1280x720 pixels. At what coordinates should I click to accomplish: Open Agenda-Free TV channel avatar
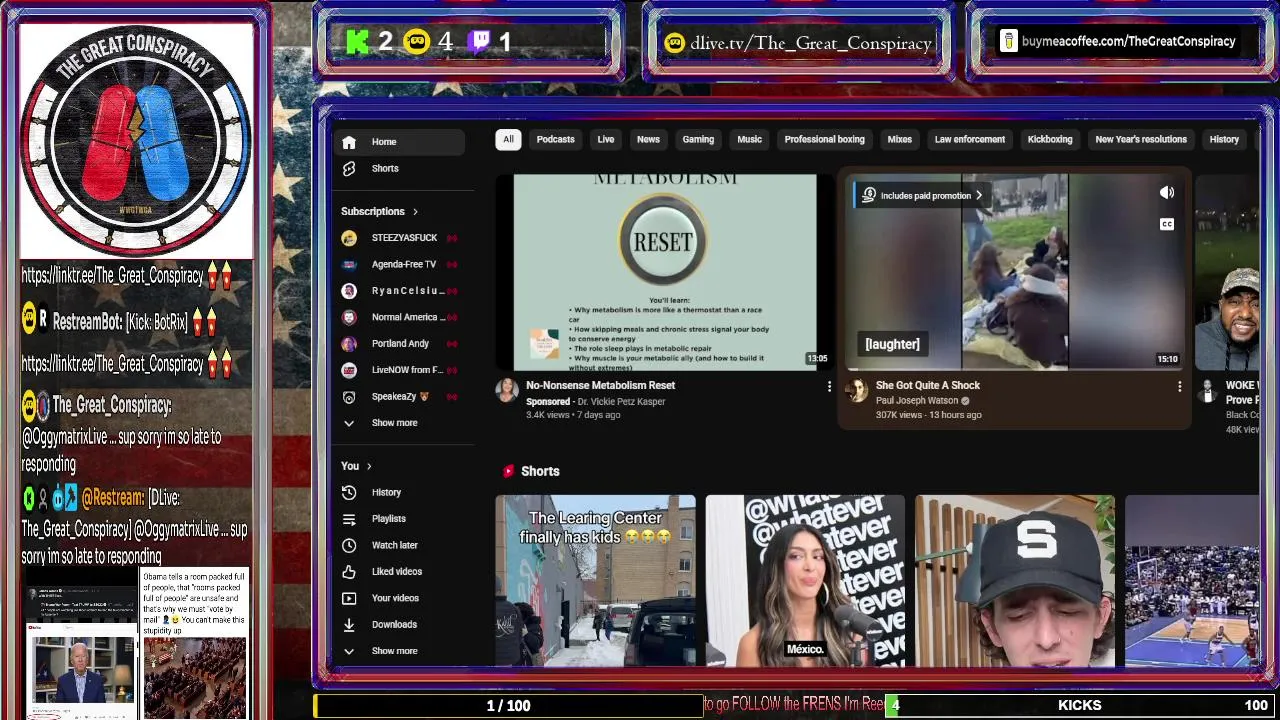pyautogui.click(x=349, y=265)
